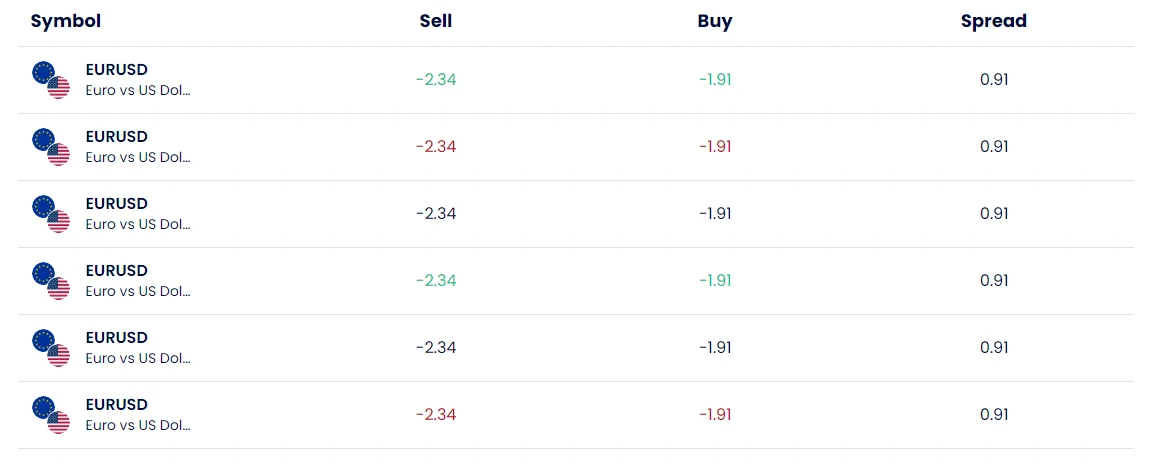Click the Buy column header
The width and height of the screenshot is (1172, 465).
[715, 21]
